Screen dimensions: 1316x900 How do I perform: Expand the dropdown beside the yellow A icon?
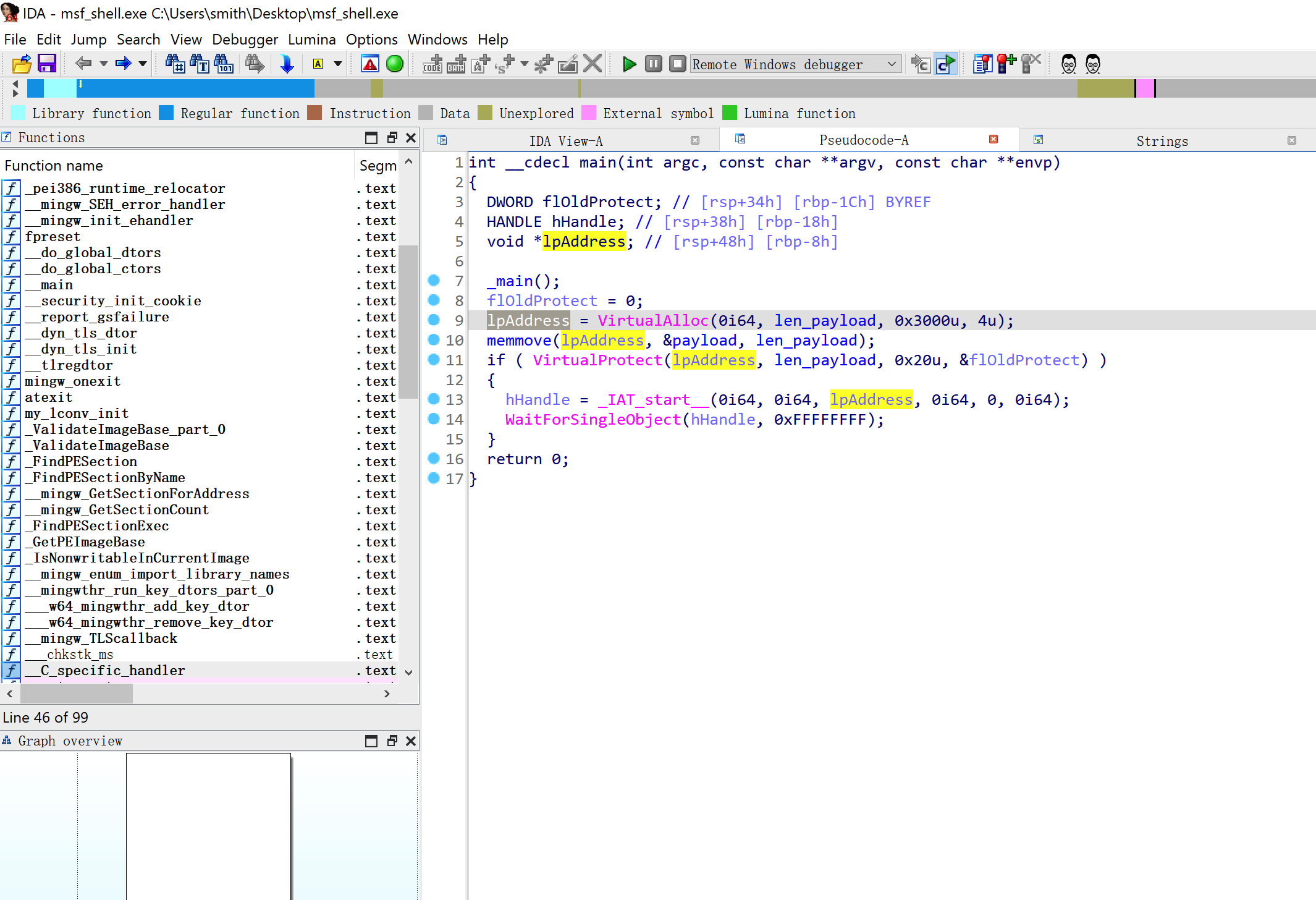point(337,64)
